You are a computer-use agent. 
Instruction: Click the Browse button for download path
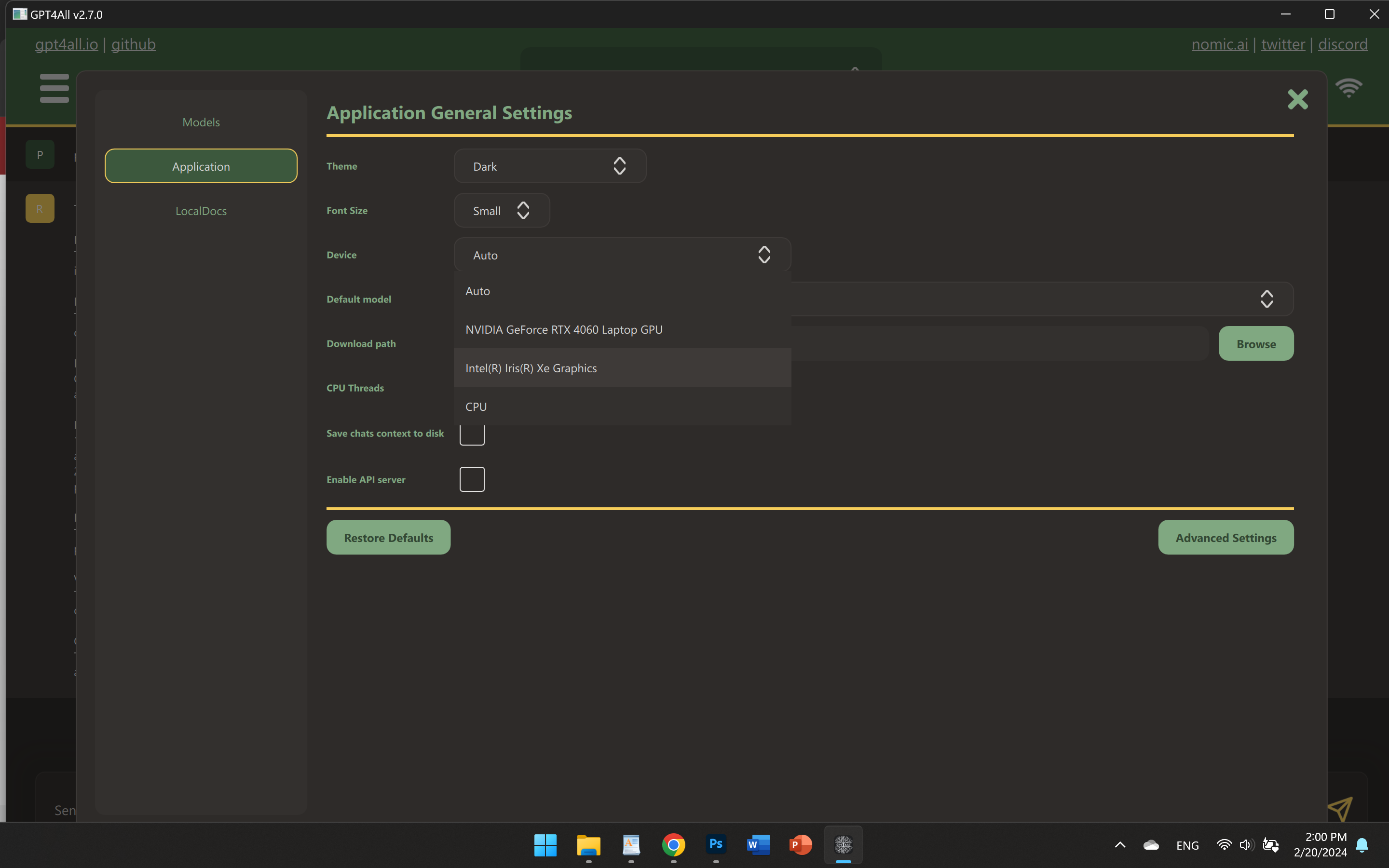pyautogui.click(x=1256, y=343)
